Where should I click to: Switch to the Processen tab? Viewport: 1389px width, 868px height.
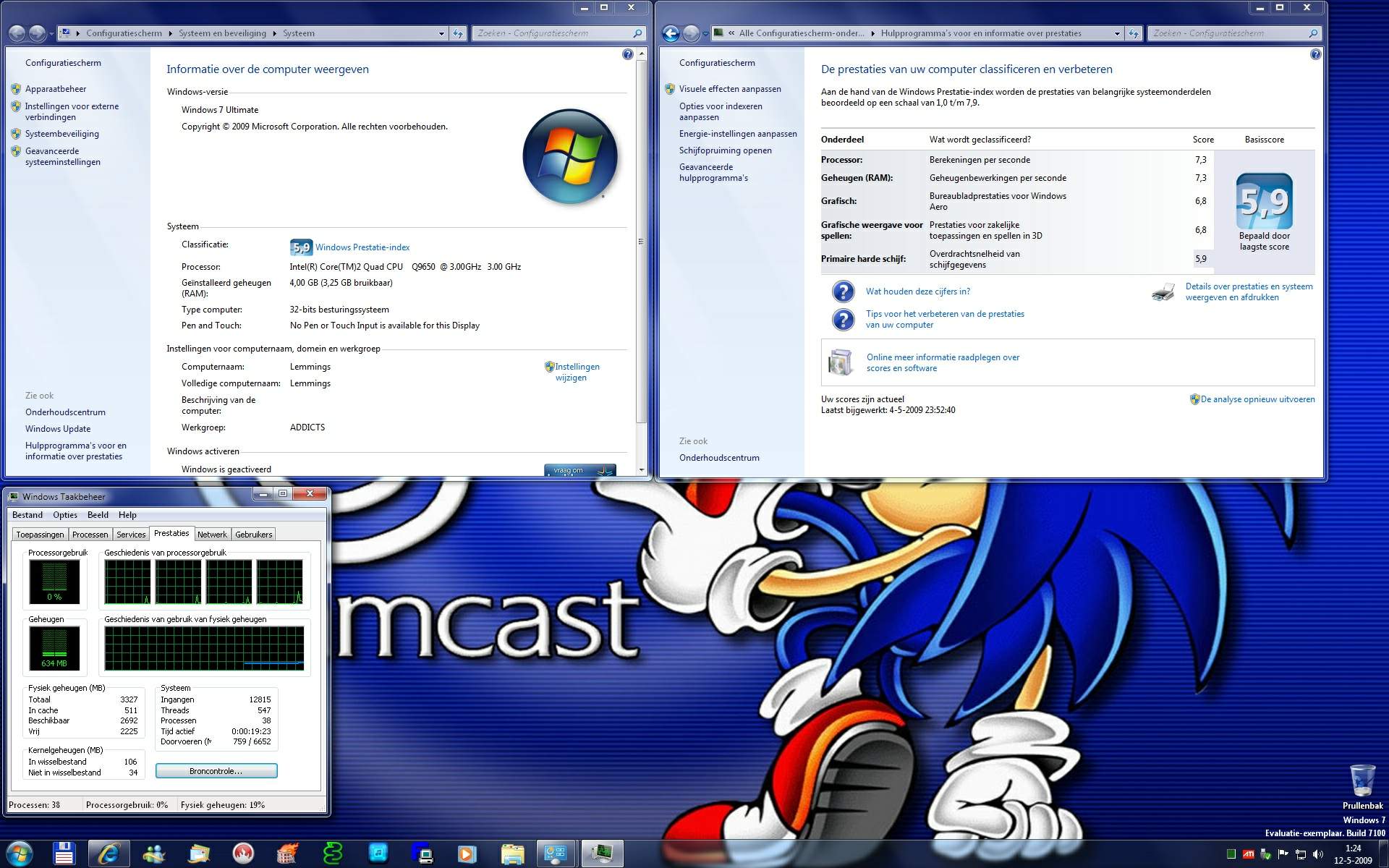click(x=90, y=535)
